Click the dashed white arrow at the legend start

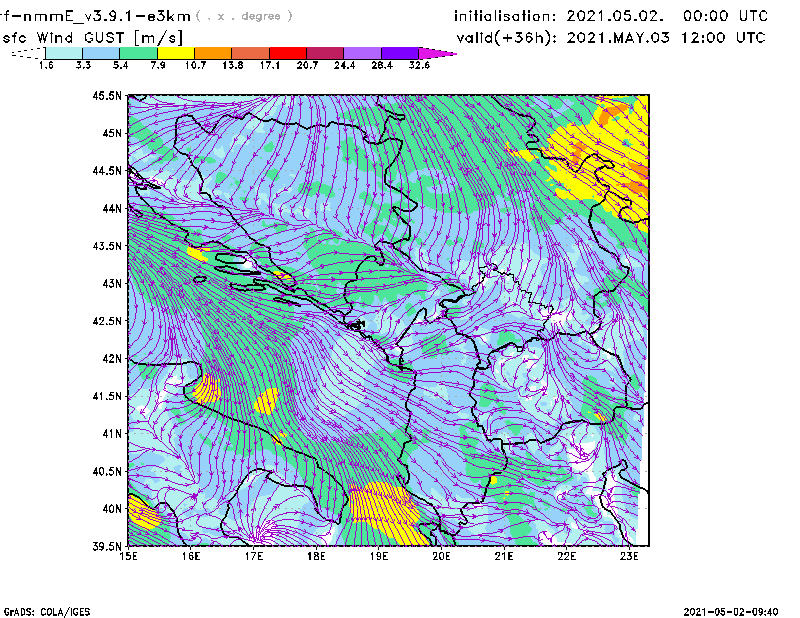[x=28, y=53]
